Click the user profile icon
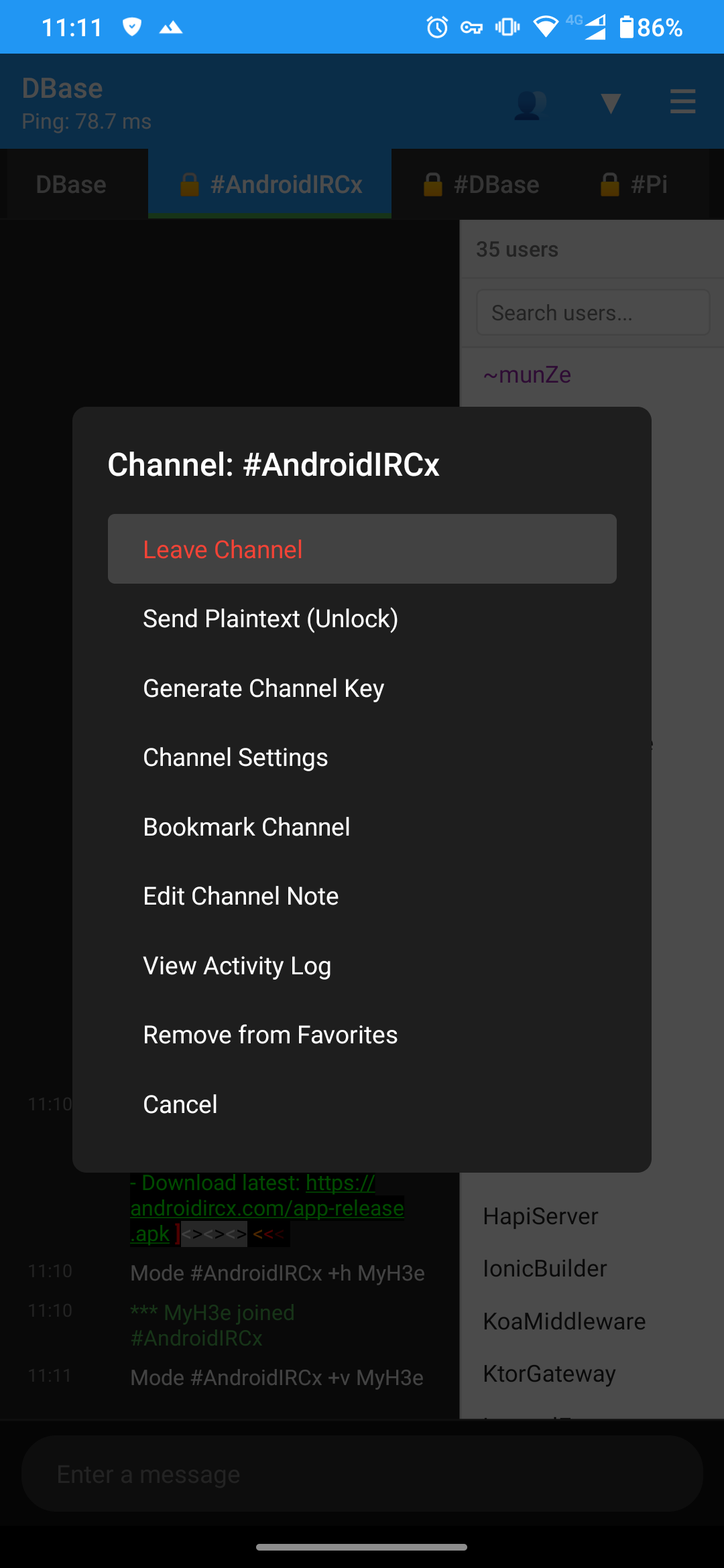 (x=529, y=104)
